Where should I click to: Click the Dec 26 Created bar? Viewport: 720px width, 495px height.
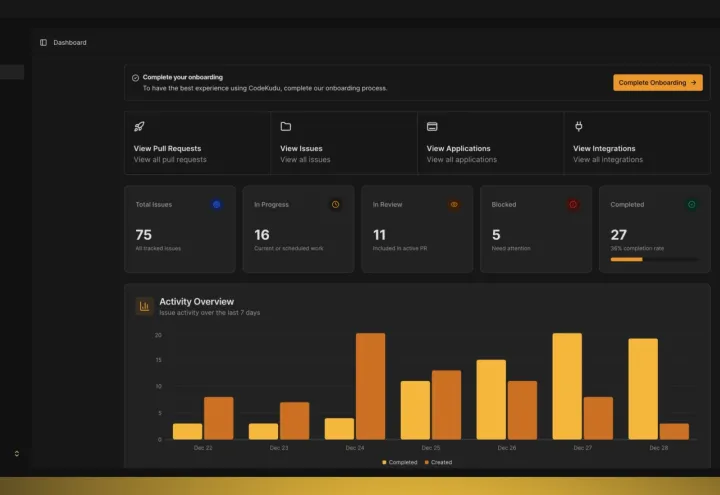pyautogui.click(x=522, y=410)
